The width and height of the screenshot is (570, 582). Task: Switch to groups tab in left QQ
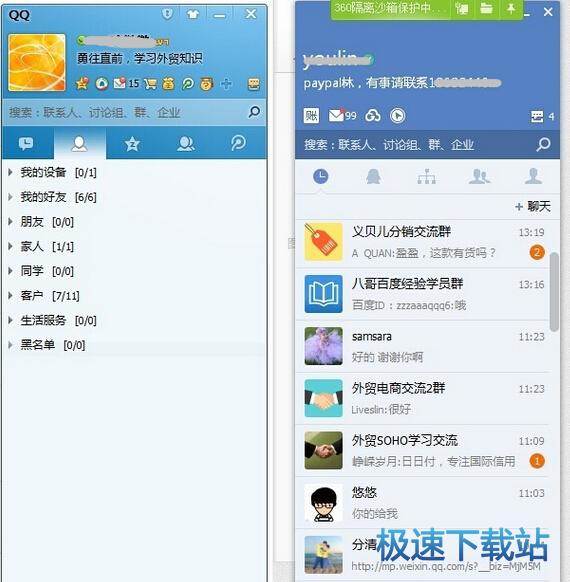[186, 143]
